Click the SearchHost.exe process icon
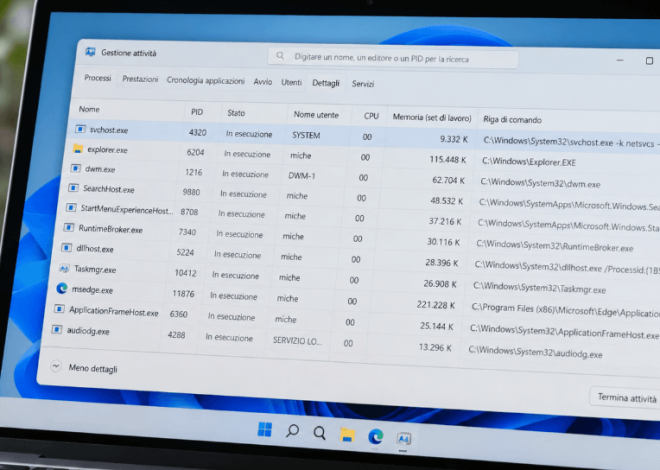This screenshot has width=660, height=470. tap(73, 188)
